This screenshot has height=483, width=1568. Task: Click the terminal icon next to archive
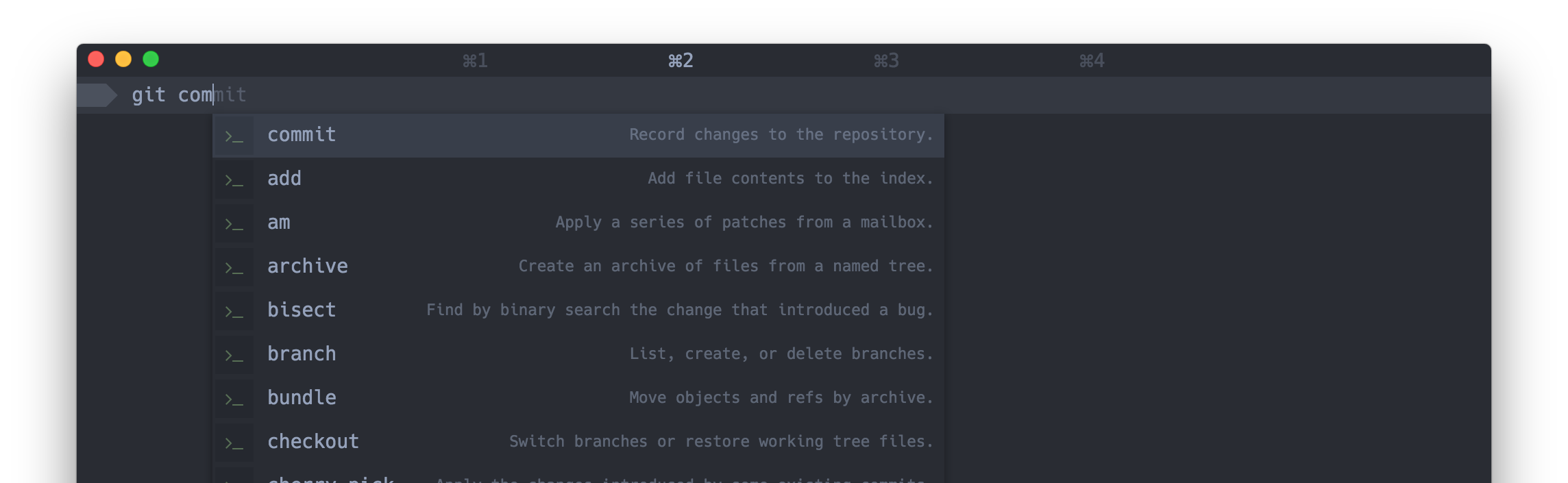click(x=234, y=267)
